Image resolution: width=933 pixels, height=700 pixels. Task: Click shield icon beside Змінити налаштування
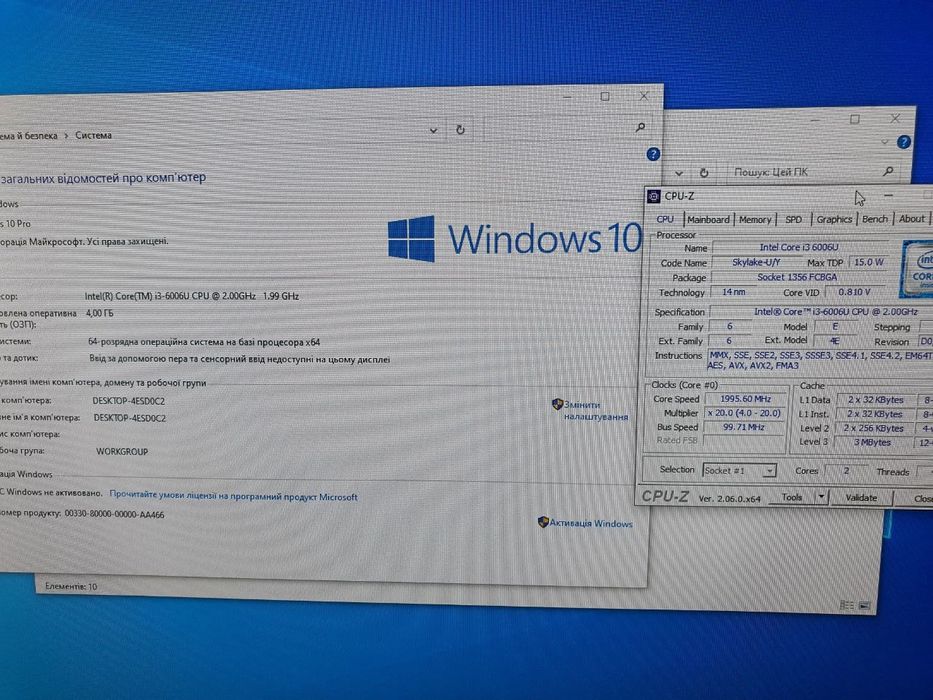point(557,405)
